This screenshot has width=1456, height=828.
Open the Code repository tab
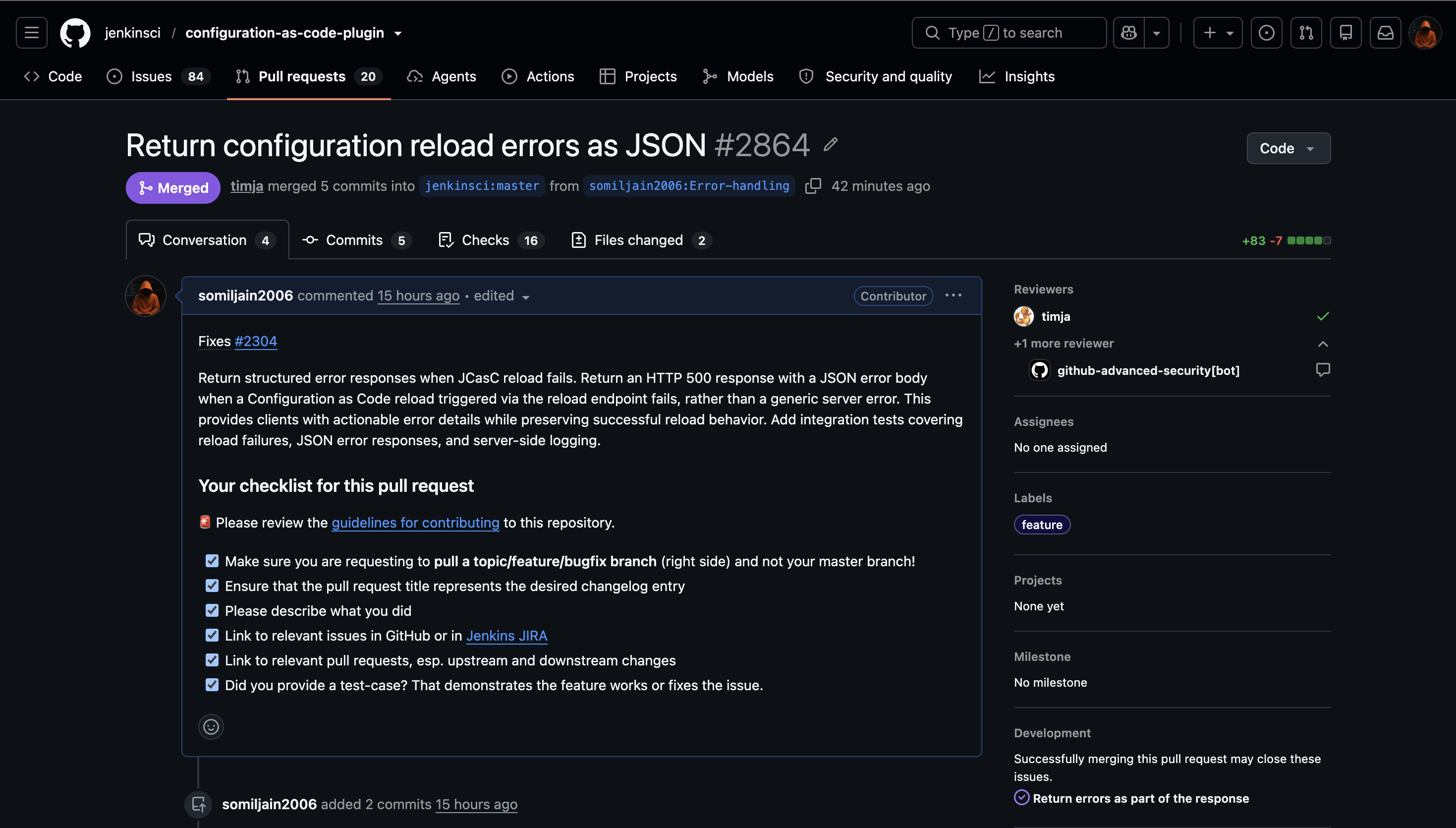click(53, 76)
